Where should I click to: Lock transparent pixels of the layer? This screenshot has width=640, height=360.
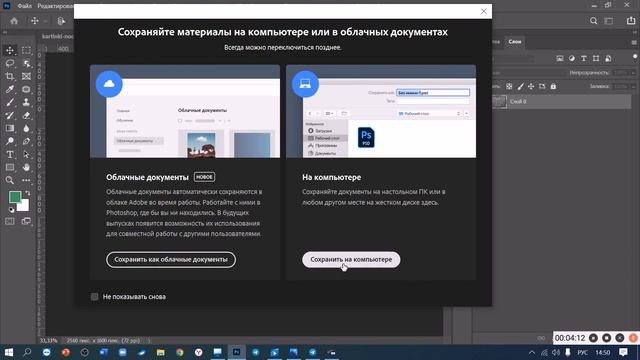tap(509, 87)
